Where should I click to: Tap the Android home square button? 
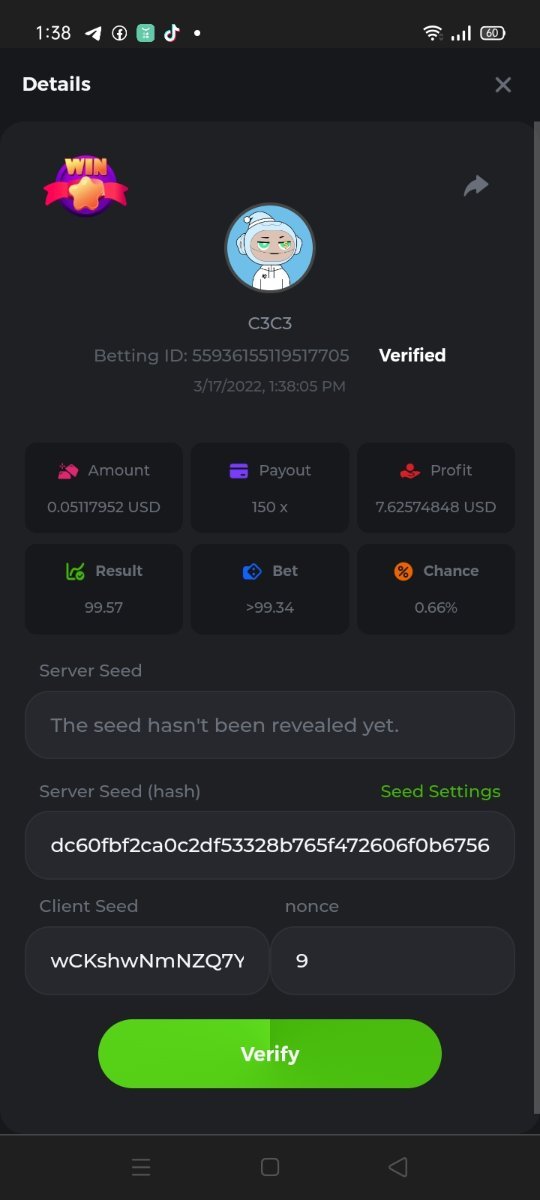[269, 1166]
